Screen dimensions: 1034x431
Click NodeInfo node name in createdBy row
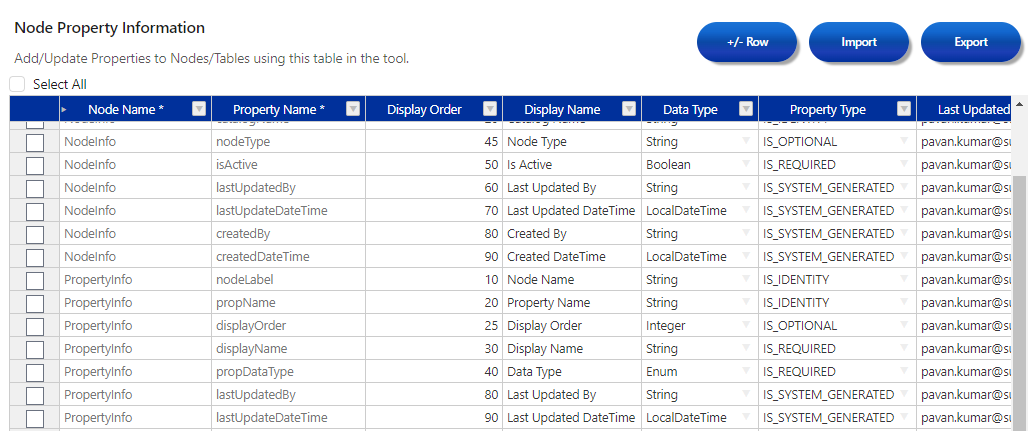point(135,234)
